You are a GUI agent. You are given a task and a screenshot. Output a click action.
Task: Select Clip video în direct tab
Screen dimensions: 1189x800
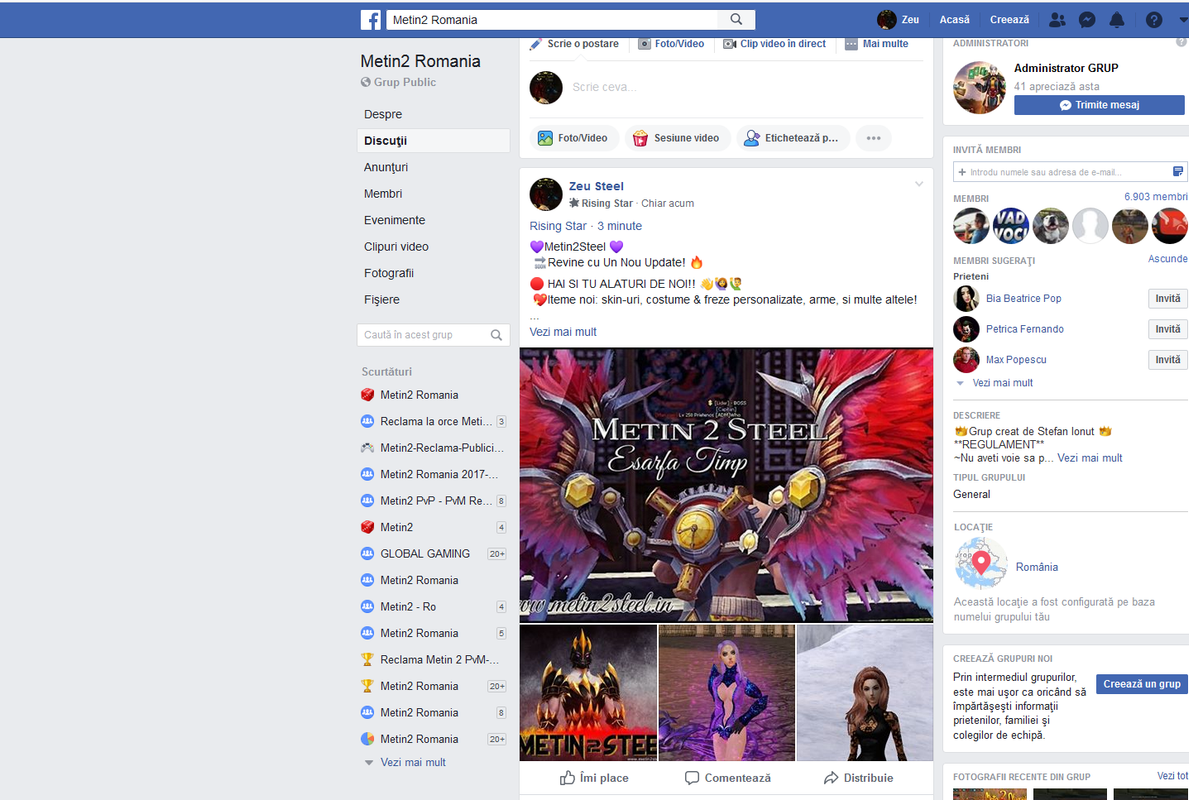pos(774,44)
